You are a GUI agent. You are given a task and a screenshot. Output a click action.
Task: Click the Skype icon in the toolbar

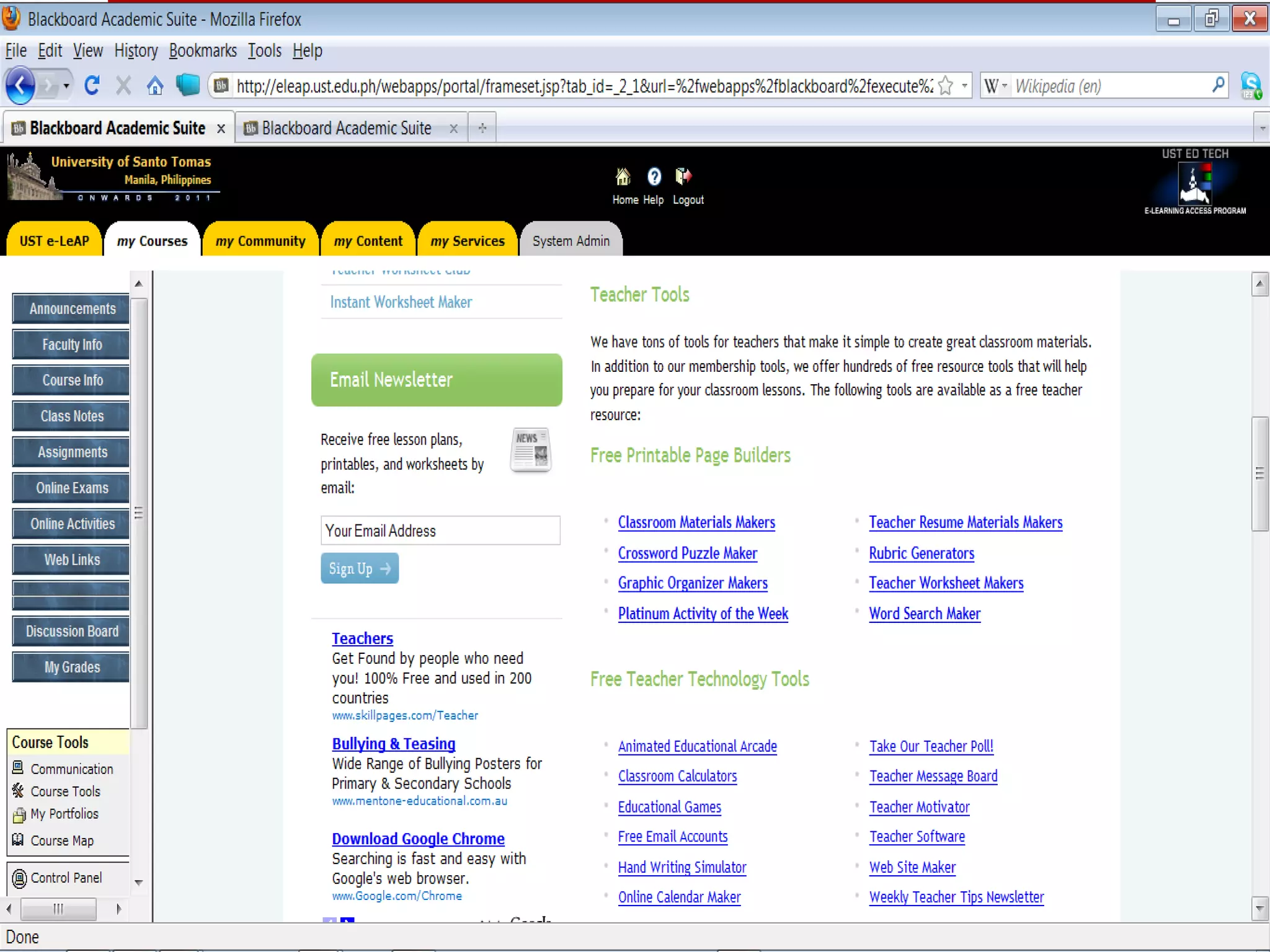1251,86
